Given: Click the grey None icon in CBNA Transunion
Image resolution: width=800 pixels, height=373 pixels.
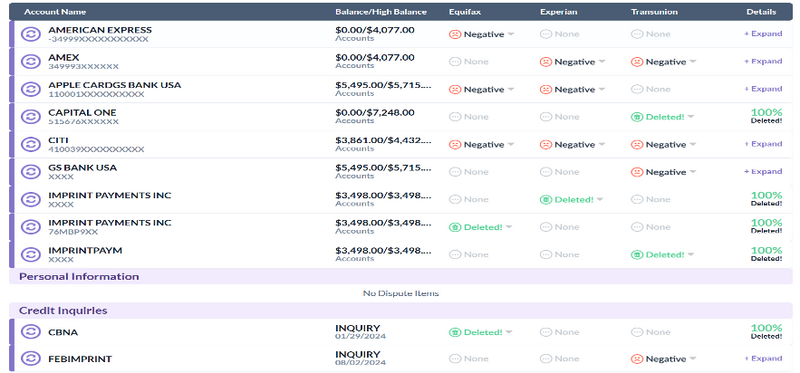Looking at the screenshot, I should [637, 332].
